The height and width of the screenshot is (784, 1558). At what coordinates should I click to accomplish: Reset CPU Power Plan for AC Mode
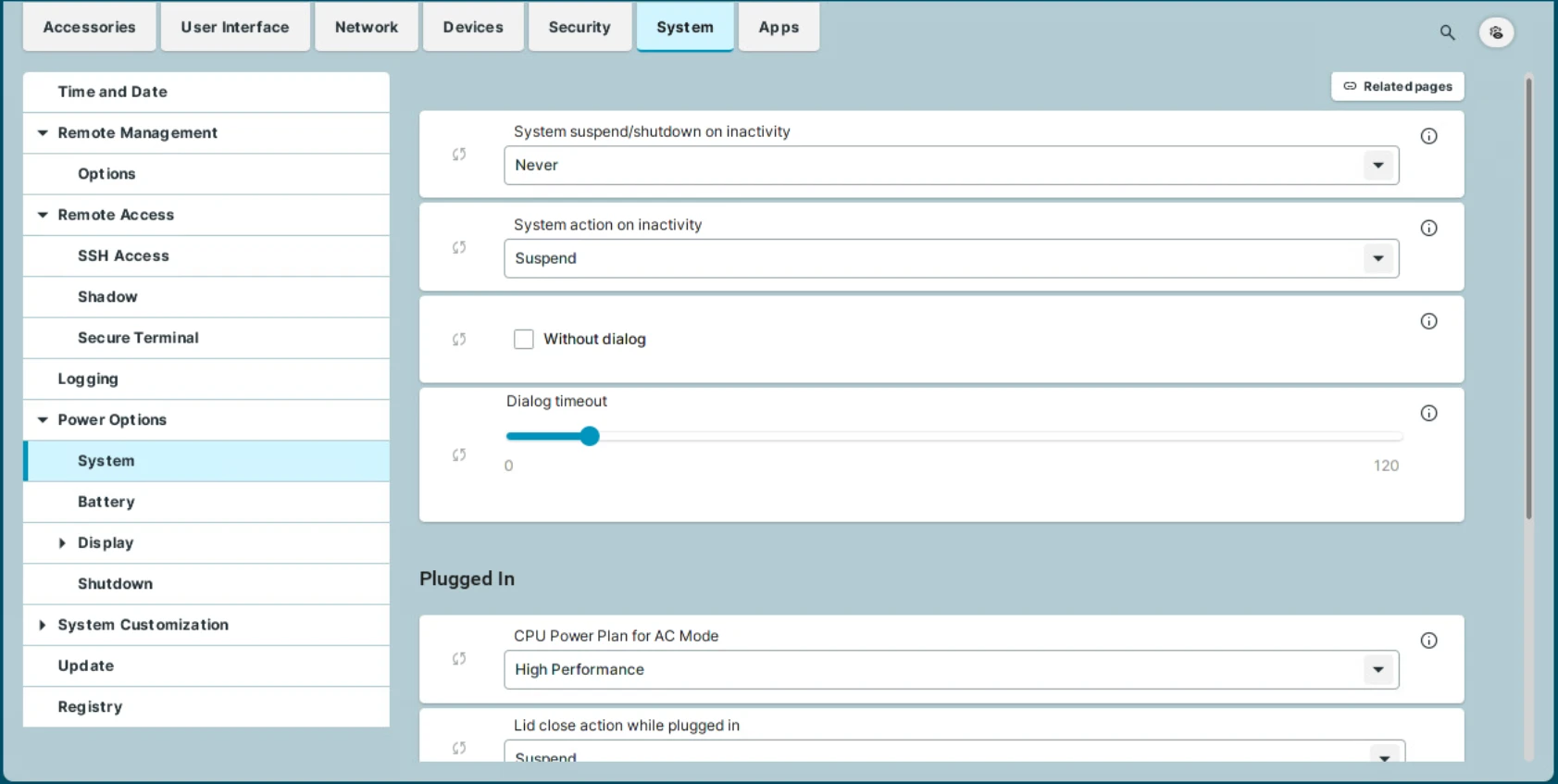[459, 659]
